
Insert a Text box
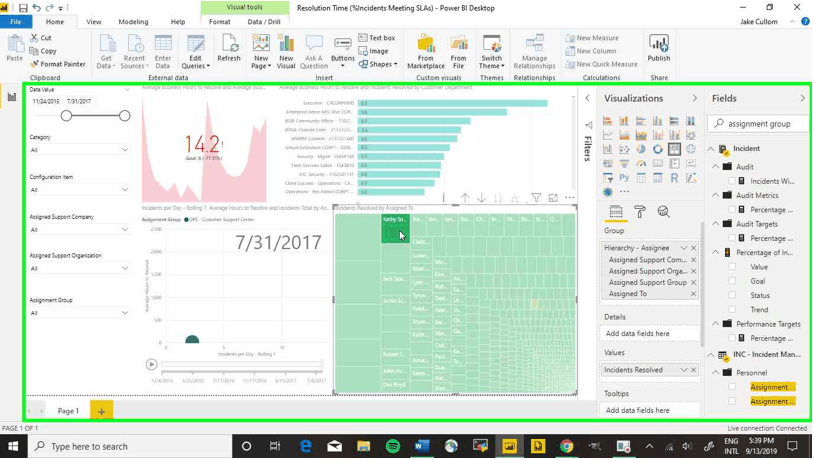tap(377, 38)
